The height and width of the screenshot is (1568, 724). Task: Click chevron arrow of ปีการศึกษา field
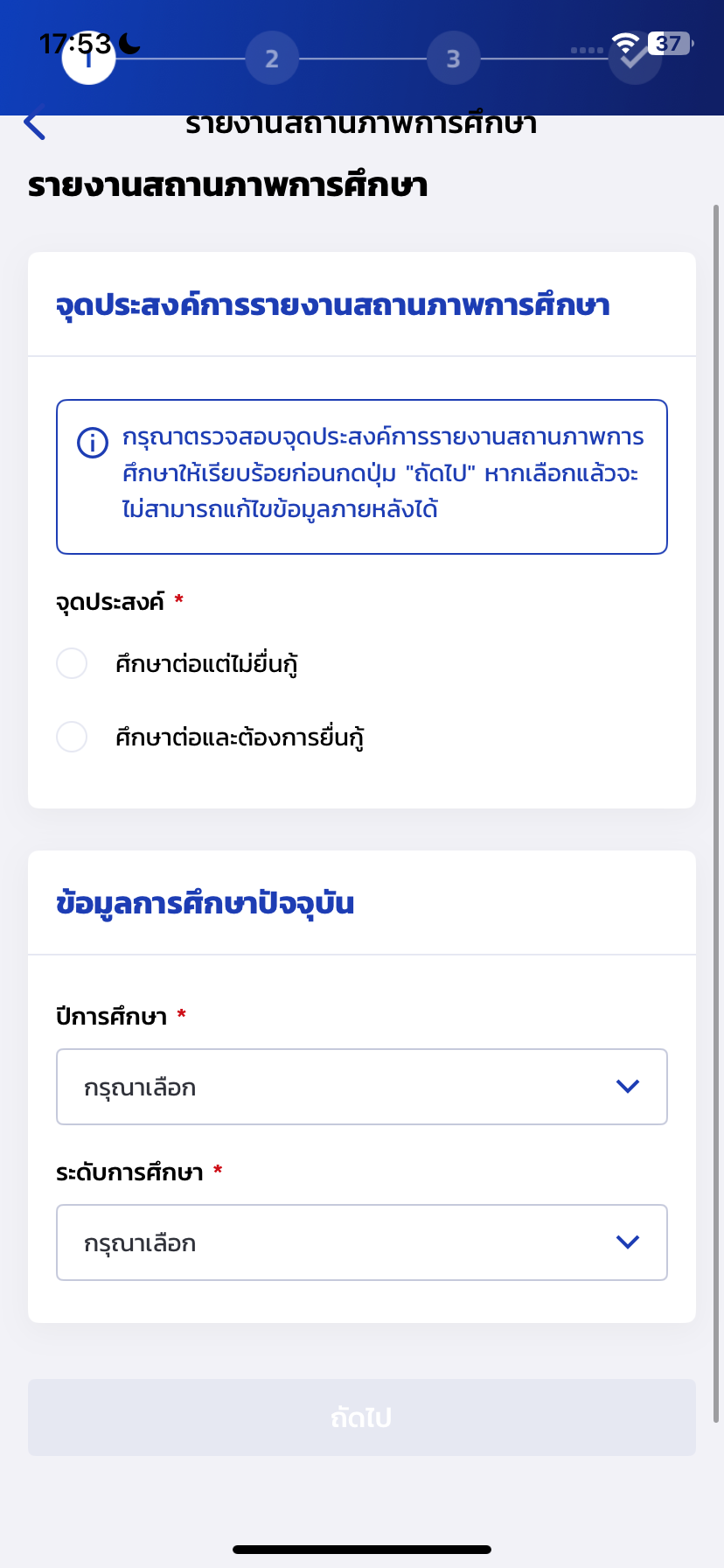point(628,1087)
